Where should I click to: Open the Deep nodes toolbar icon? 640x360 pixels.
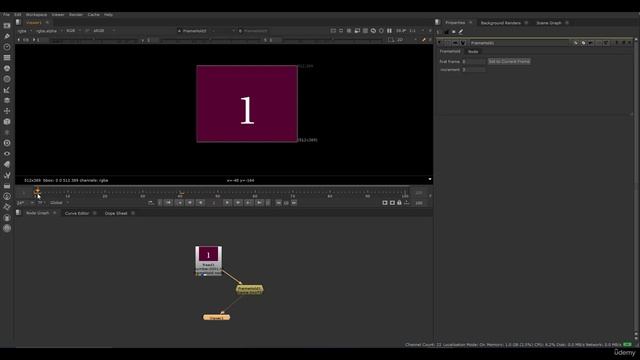pos(7,143)
